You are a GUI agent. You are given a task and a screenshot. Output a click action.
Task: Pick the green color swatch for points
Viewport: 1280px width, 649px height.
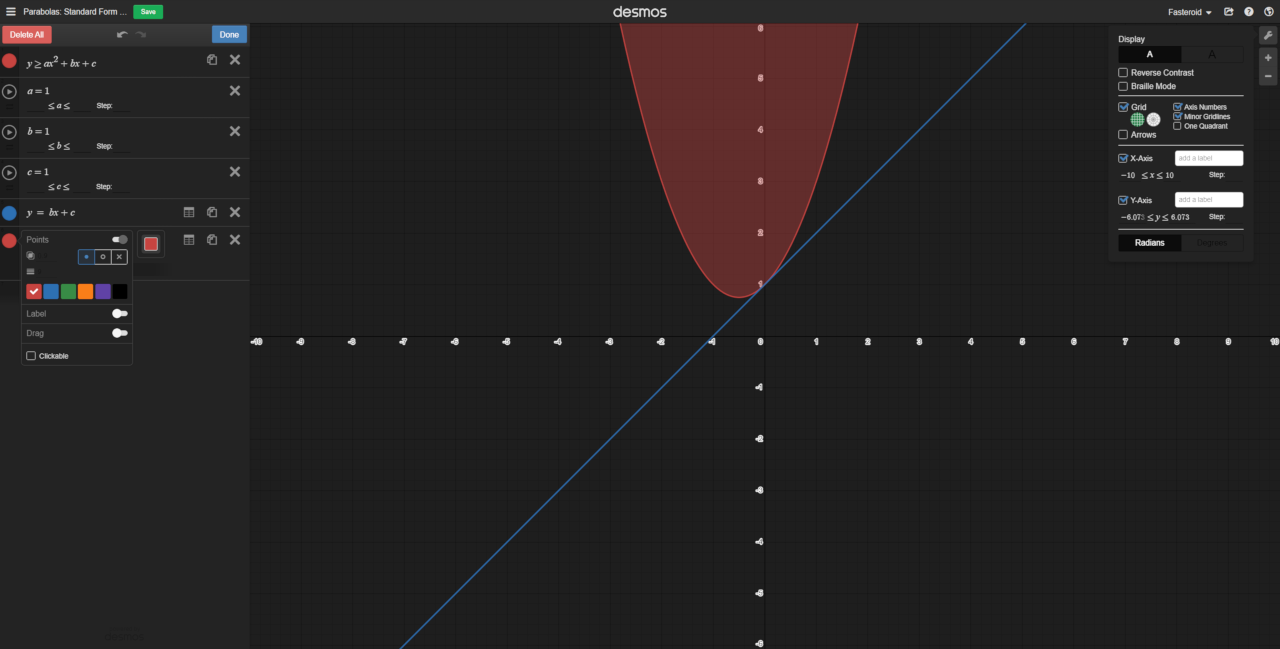pyautogui.click(x=67, y=291)
